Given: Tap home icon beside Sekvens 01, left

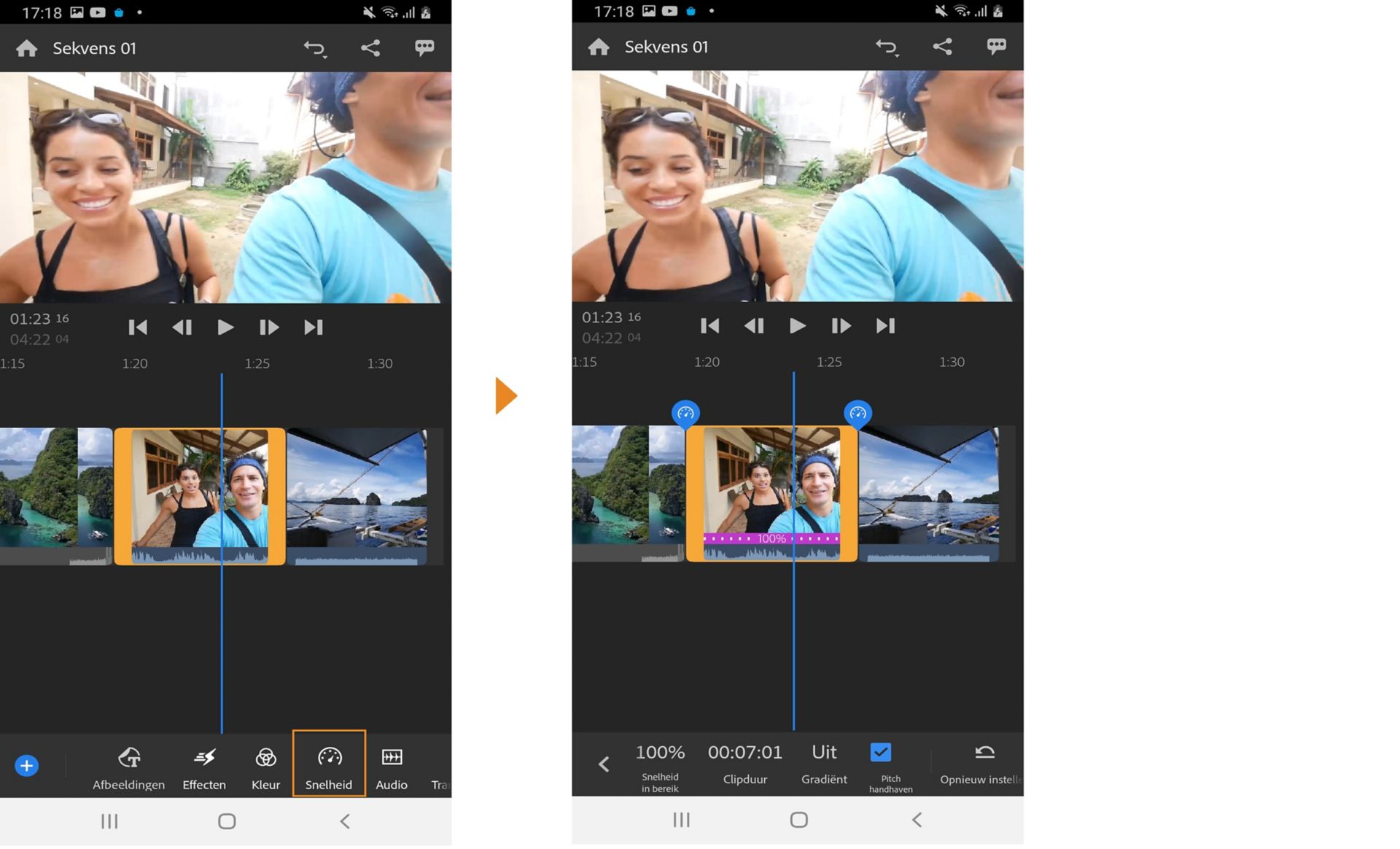Looking at the screenshot, I should (27, 48).
